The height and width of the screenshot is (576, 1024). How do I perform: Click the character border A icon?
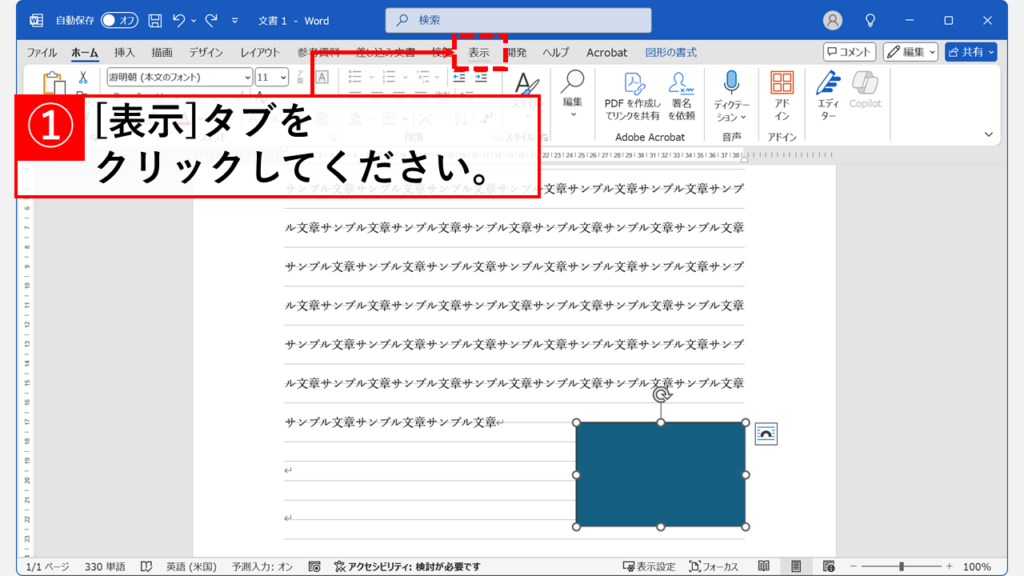[x=322, y=77]
